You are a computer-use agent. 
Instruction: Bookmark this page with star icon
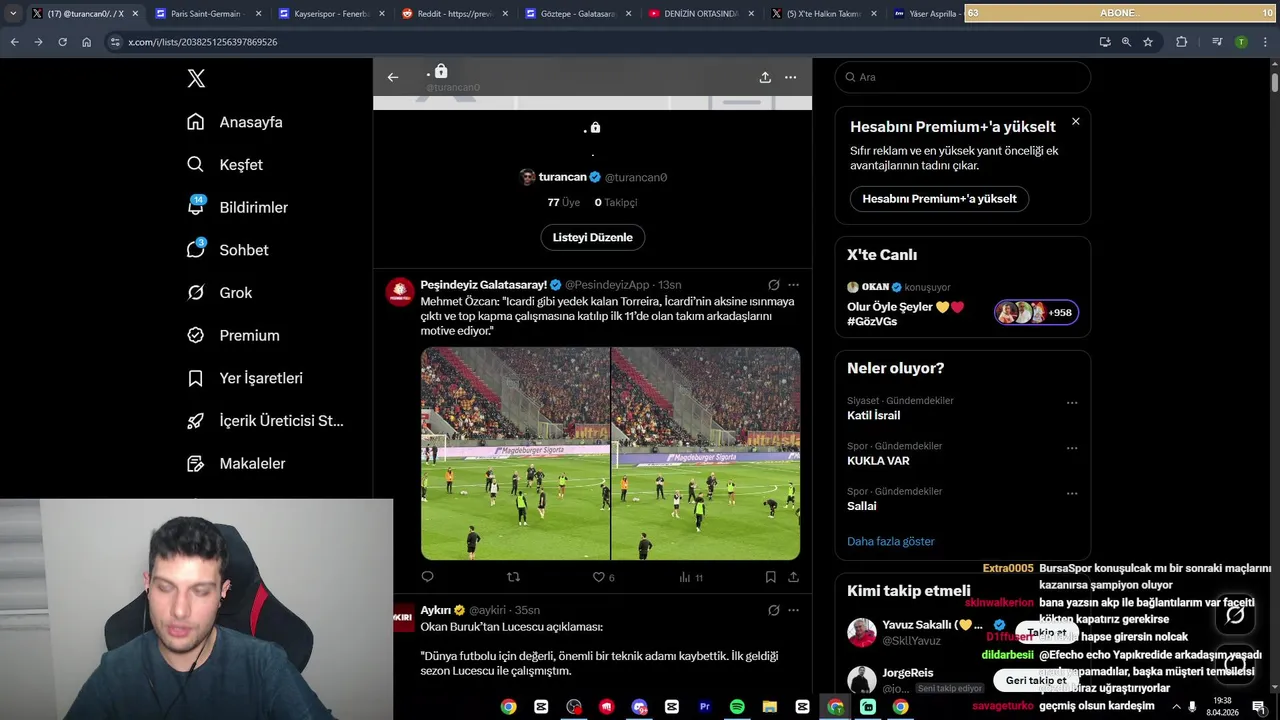[x=1148, y=42]
